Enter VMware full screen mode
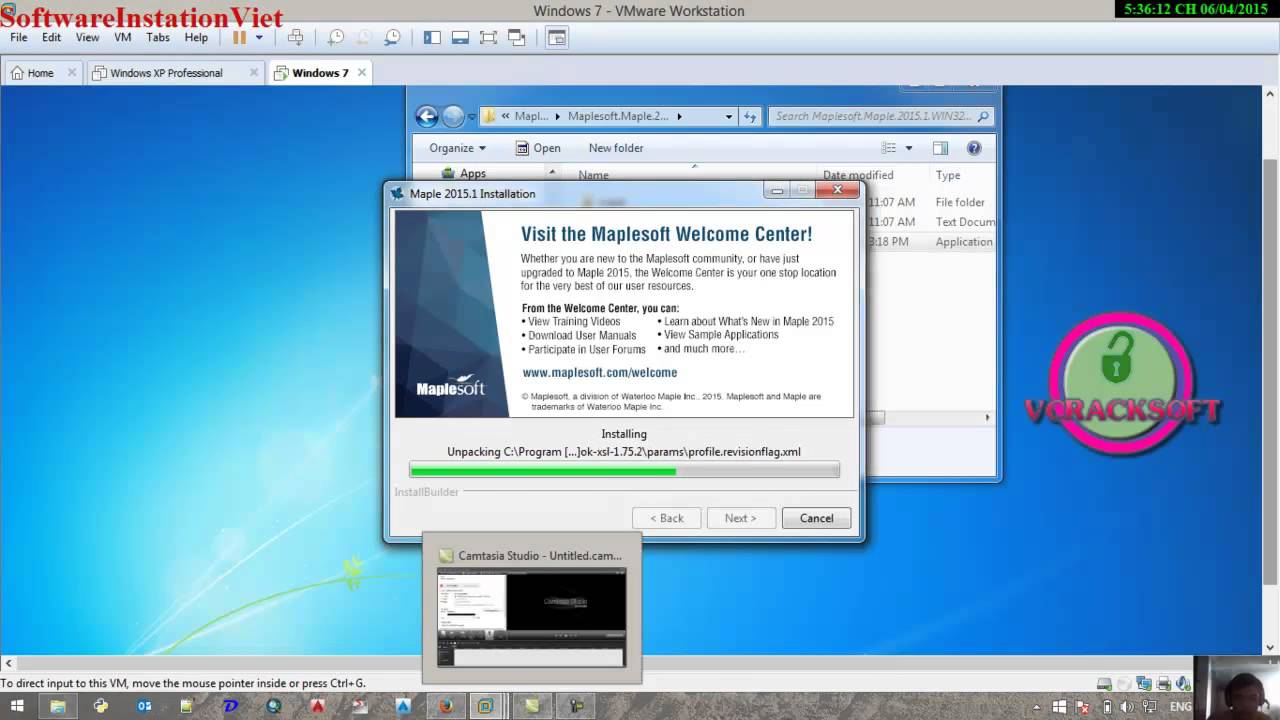1280x720 pixels. [x=488, y=37]
